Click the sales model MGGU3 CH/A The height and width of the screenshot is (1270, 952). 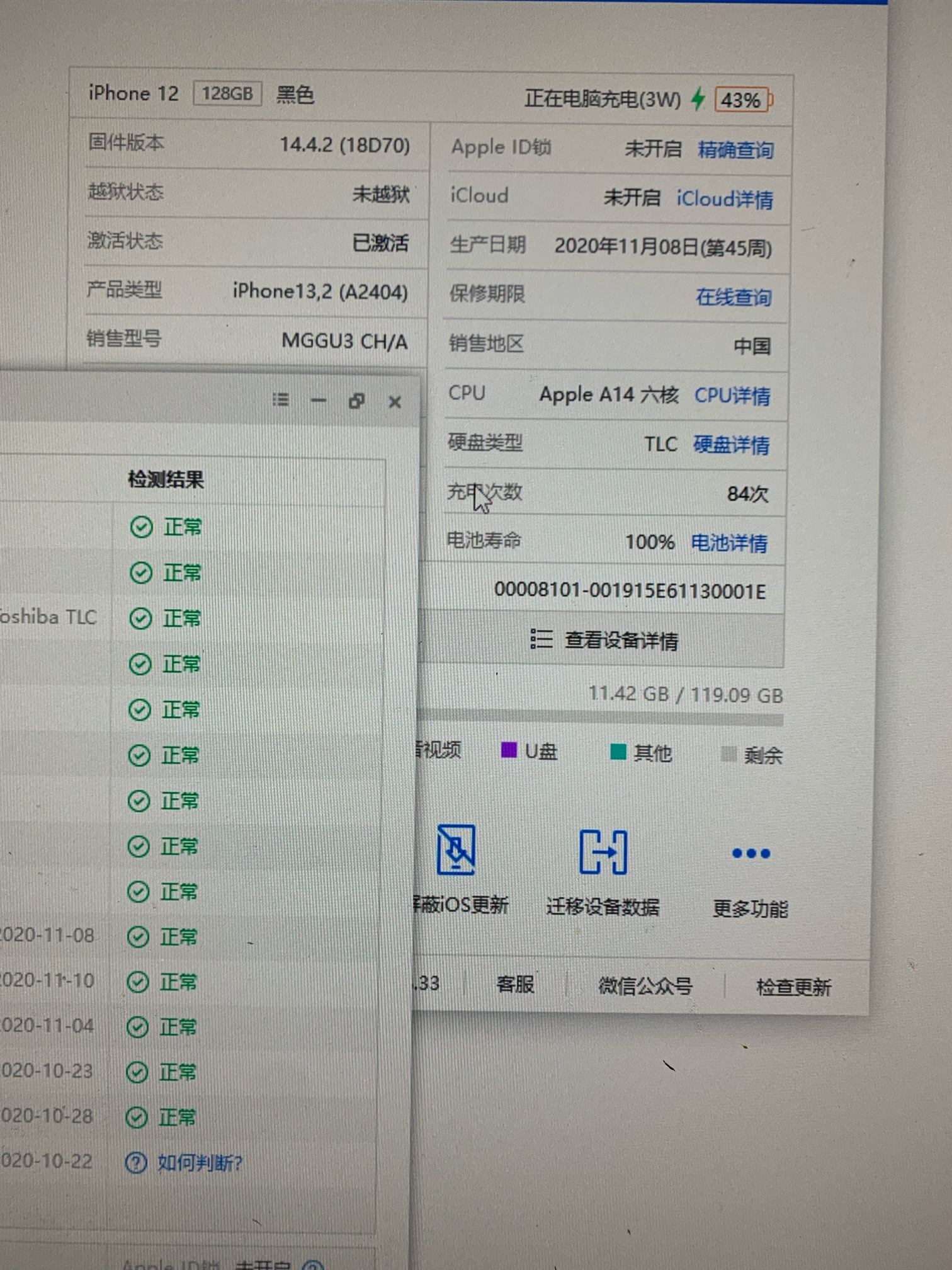[x=344, y=341]
